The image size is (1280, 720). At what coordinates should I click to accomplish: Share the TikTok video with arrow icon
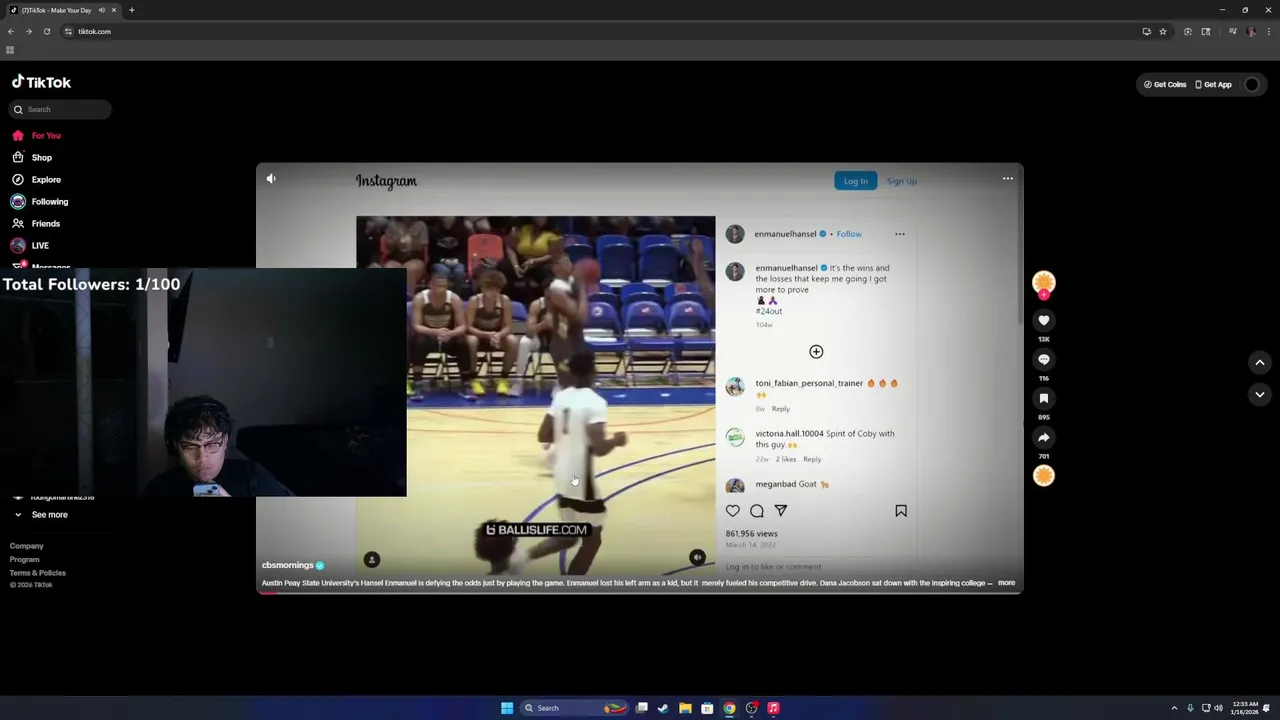tap(1044, 437)
